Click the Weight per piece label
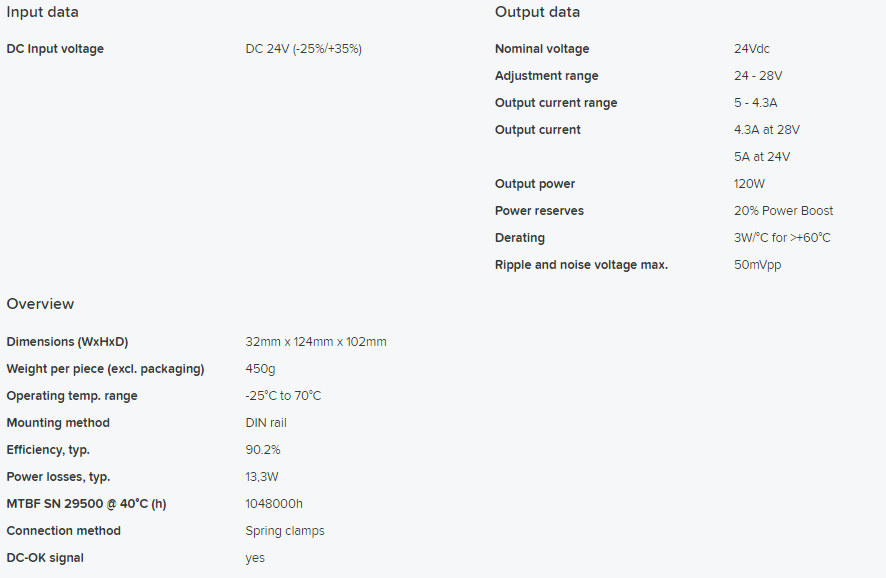Viewport: 886px width, 578px height. [x=105, y=369]
